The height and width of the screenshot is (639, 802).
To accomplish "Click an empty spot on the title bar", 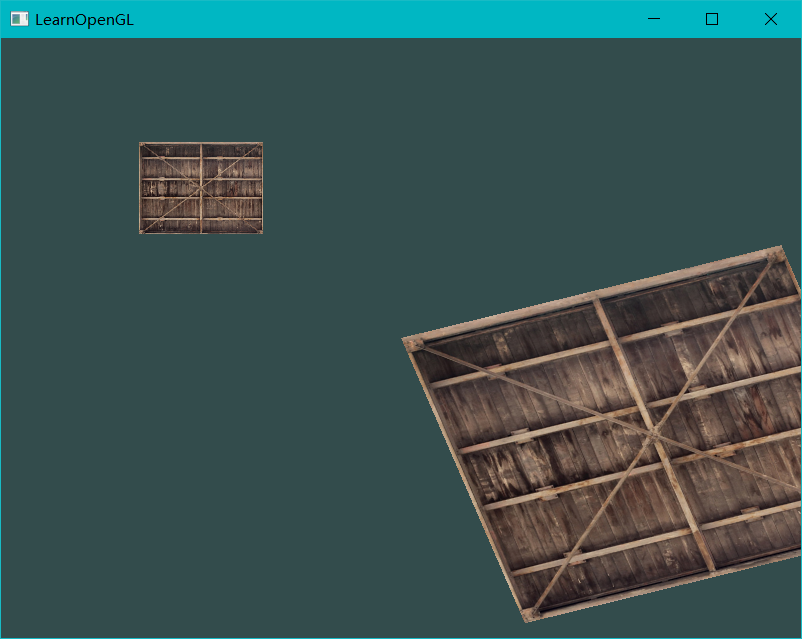I will [x=400, y=18].
